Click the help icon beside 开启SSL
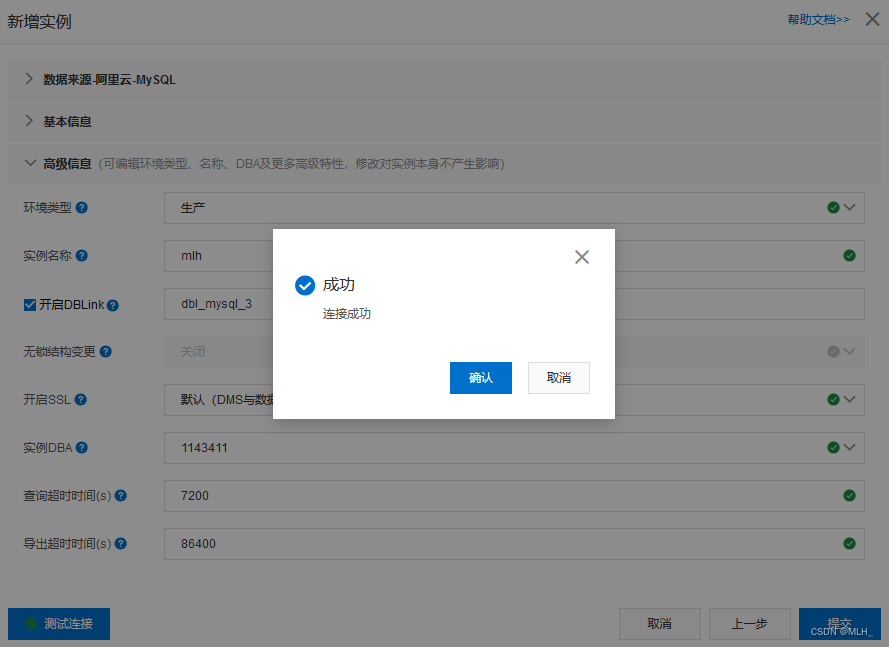 click(x=81, y=400)
